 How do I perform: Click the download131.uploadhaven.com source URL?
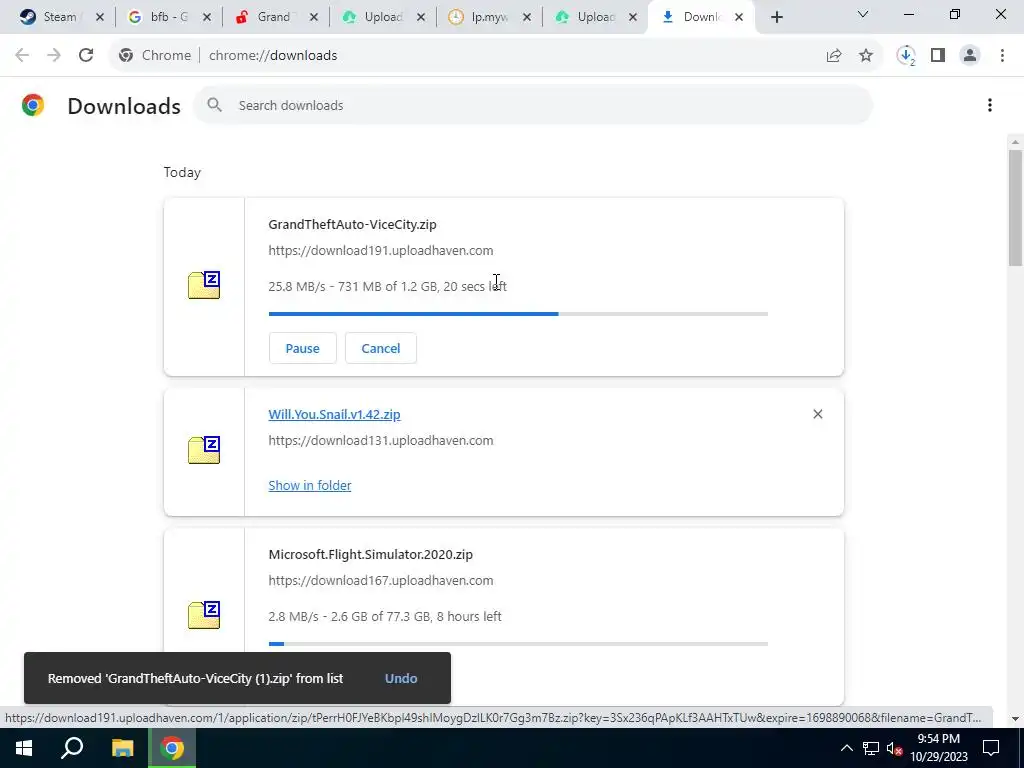381,441
